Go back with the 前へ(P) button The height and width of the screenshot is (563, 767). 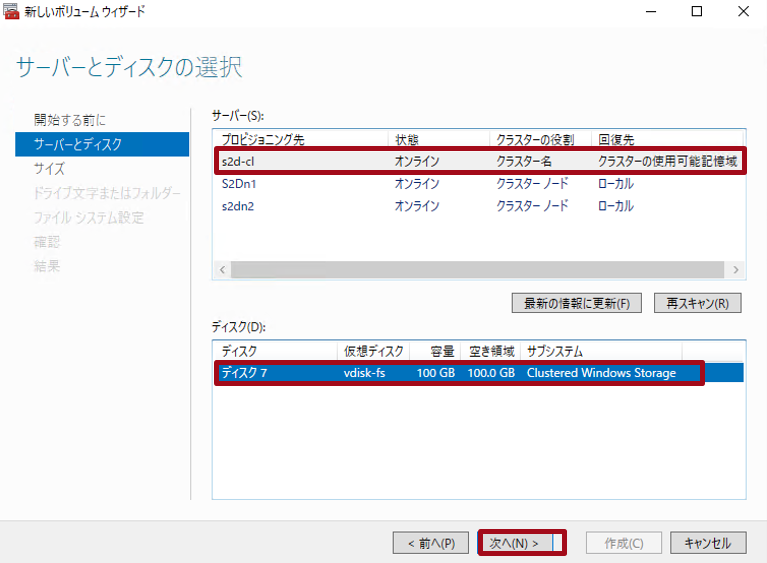(x=430, y=543)
